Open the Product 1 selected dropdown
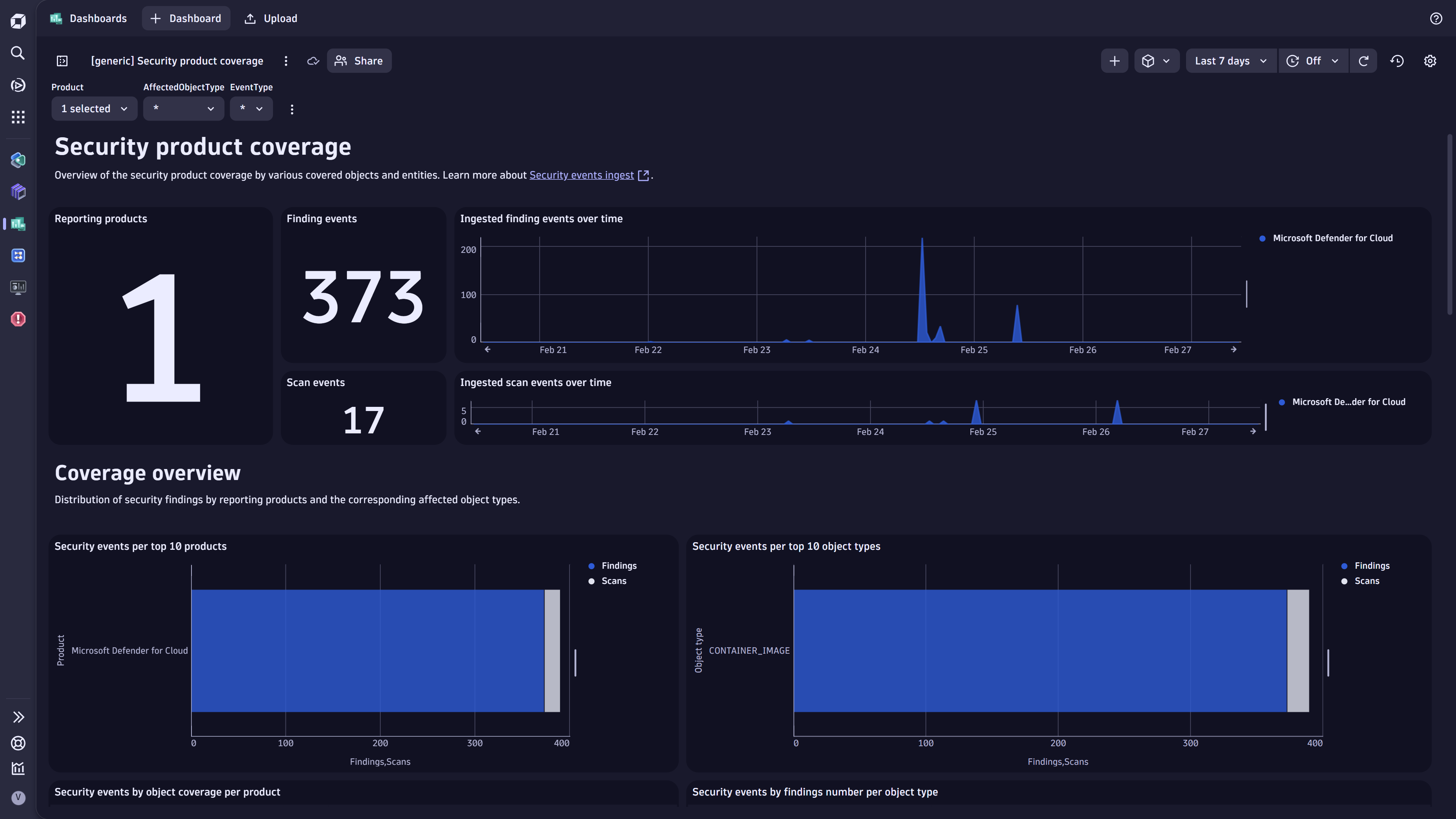Screen dimensions: 1456x819 94,108
